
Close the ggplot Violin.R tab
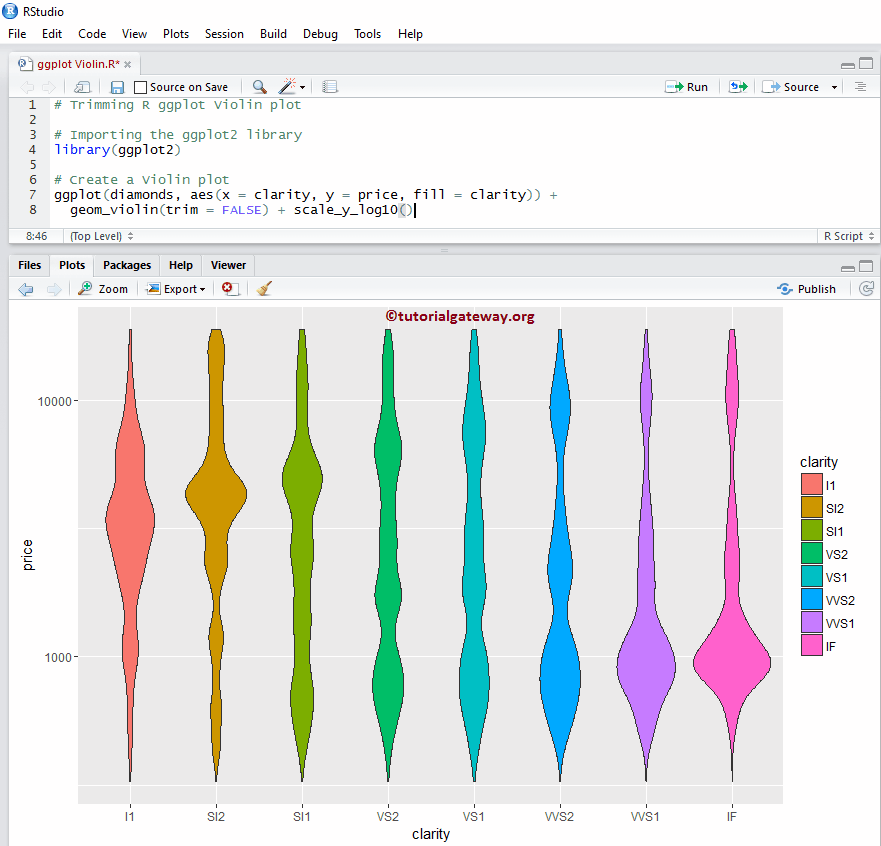[x=129, y=64]
